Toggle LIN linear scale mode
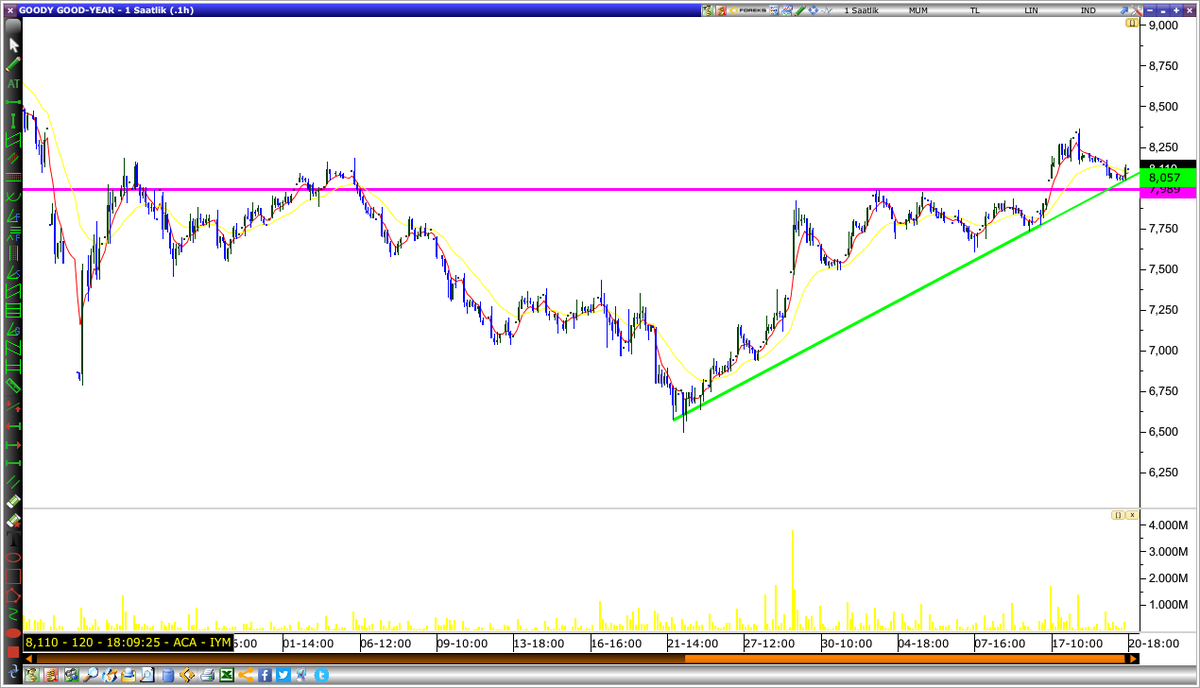 coord(1031,9)
